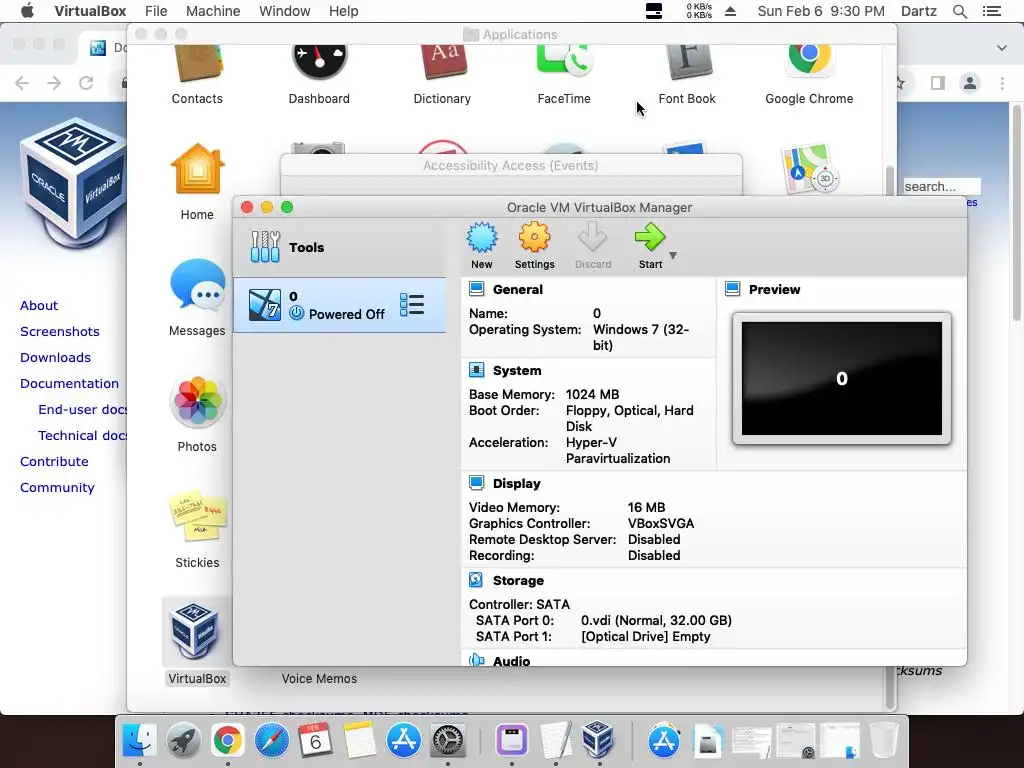The width and height of the screenshot is (1024, 768).
Task: Click the eject icon in the menu bar
Action: click(731, 11)
